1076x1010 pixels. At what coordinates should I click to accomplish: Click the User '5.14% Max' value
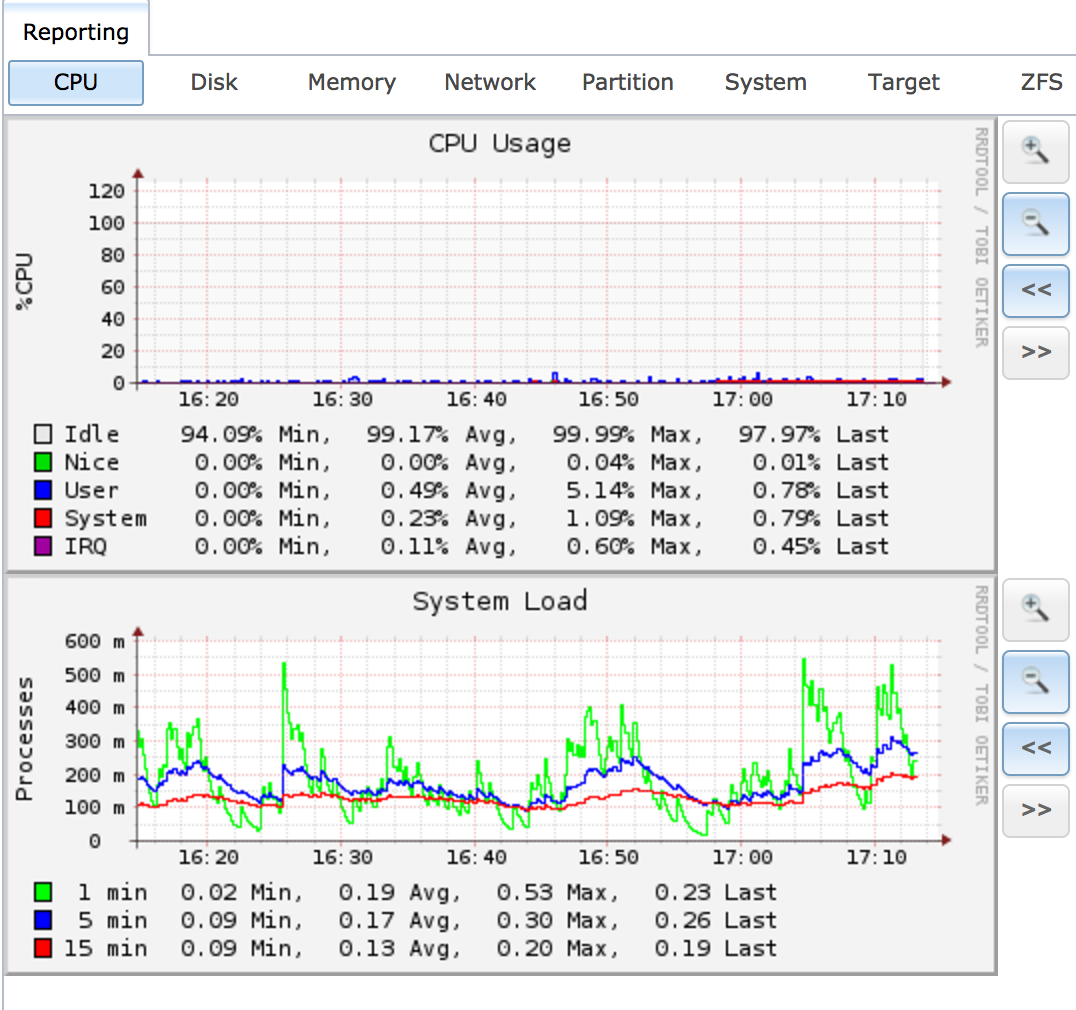[635, 491]
